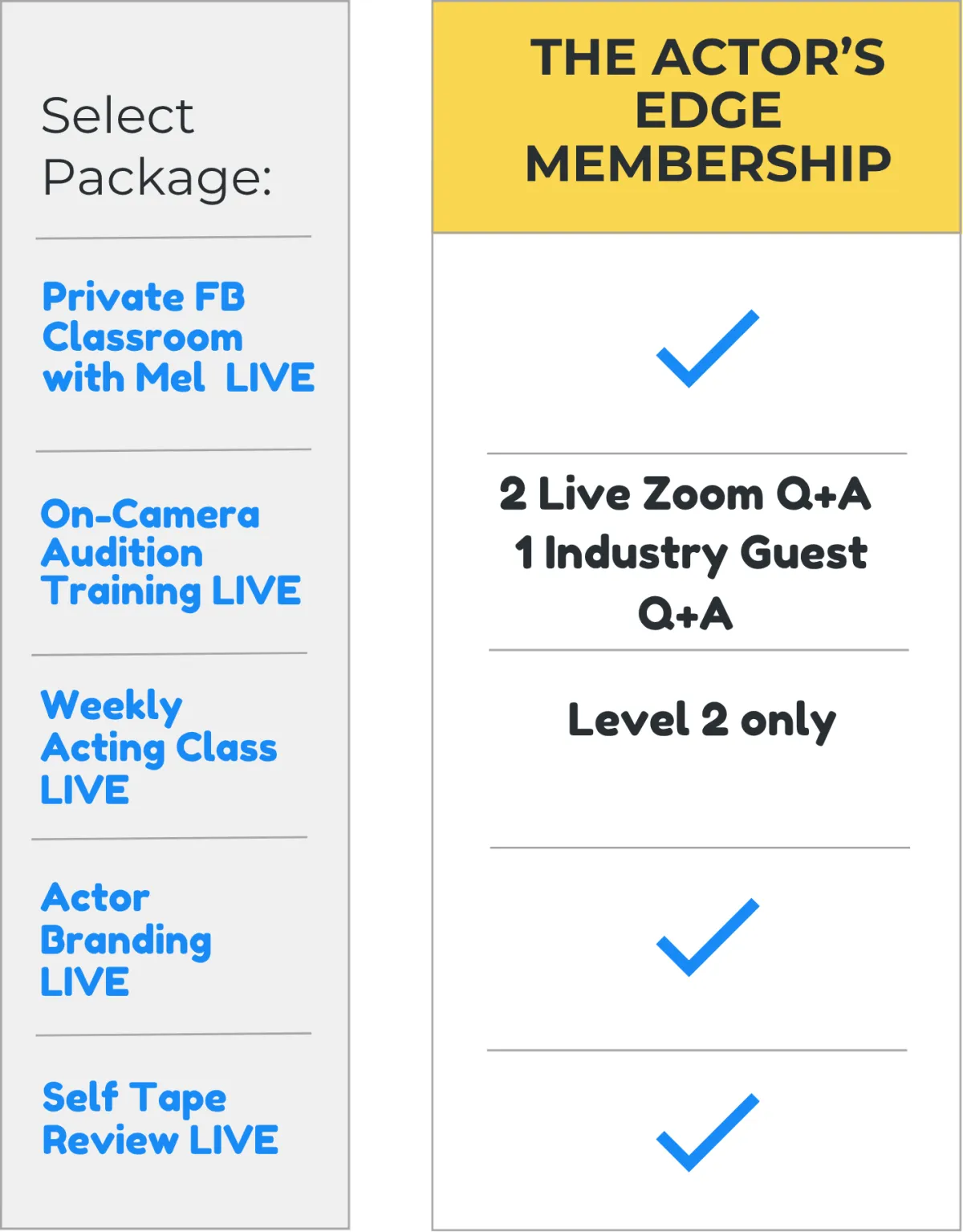
Task: Open On-Camera Audition Training LIVE link
Action: coord(171,553)
